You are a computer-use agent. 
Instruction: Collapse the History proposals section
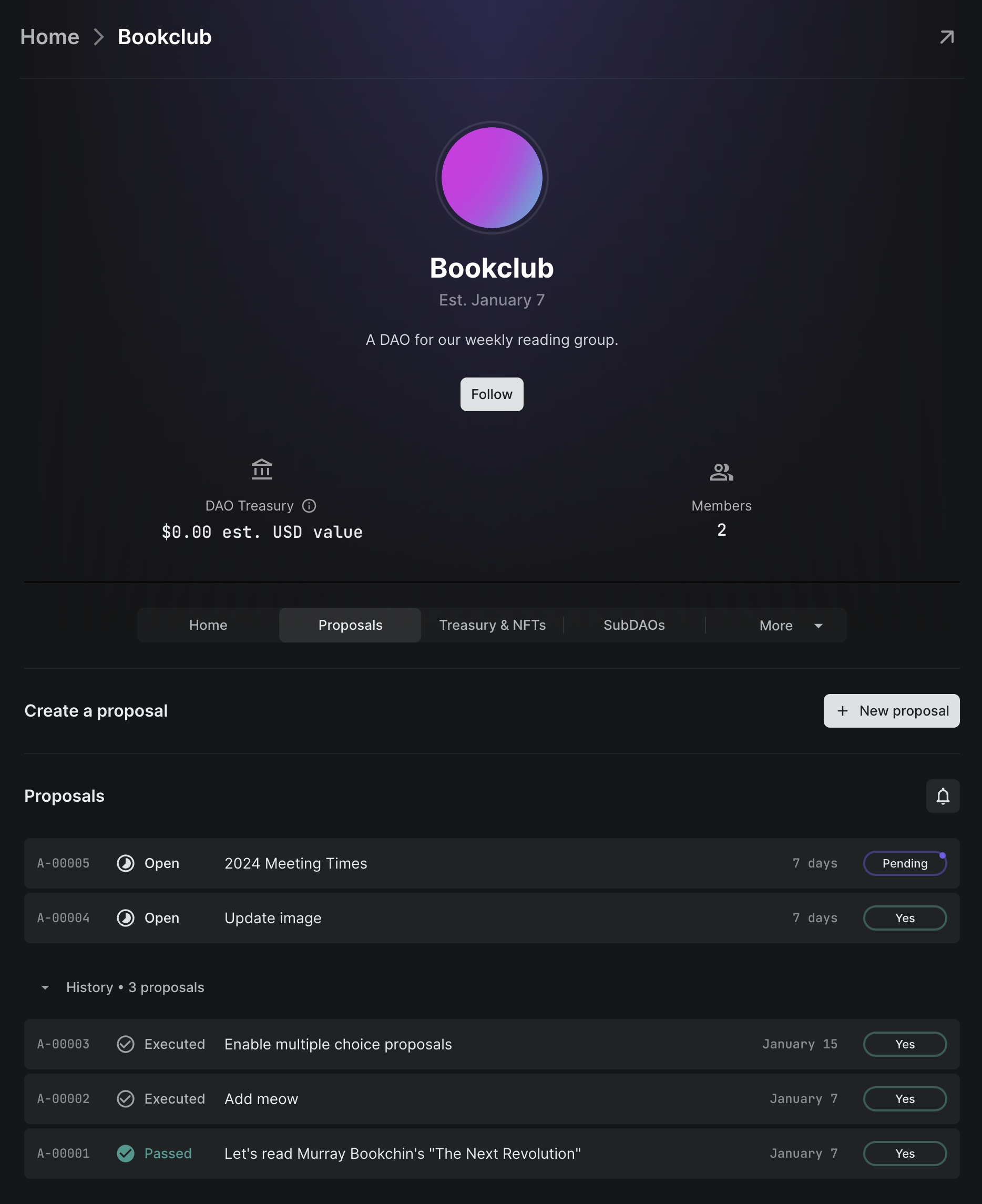[45, 987]
